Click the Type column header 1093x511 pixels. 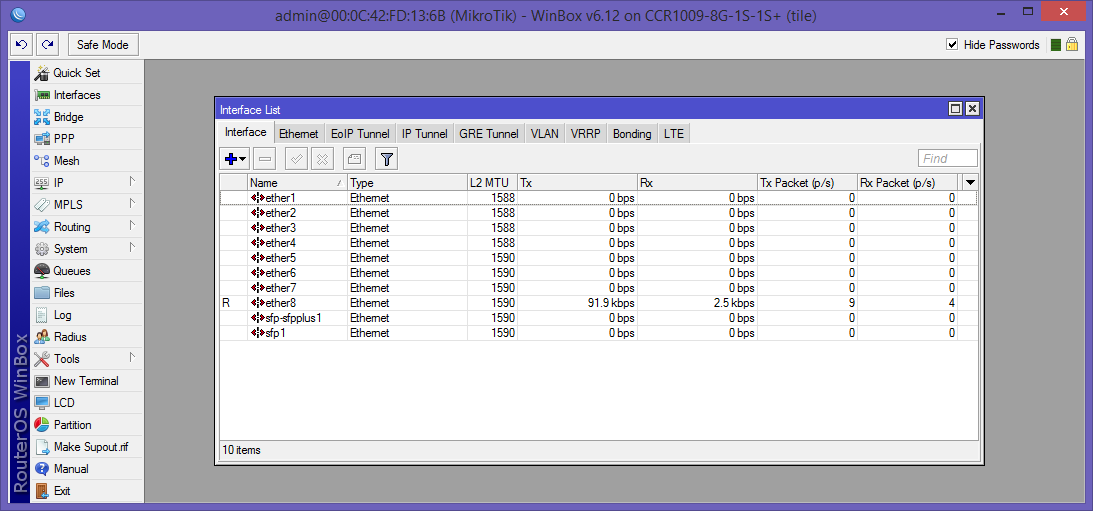pos(407,183)
